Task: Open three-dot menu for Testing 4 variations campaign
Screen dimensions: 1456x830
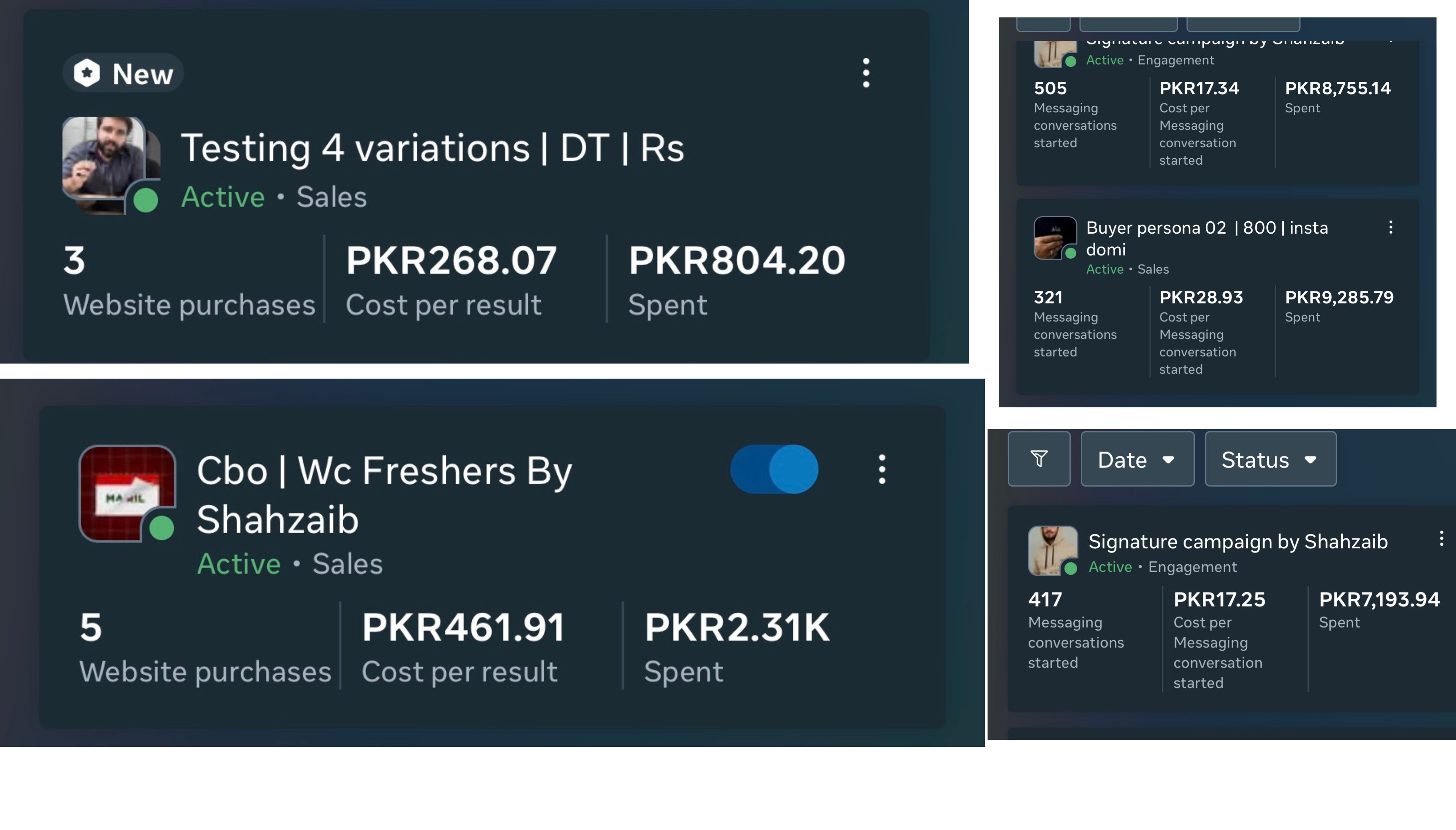Action: [x=866, y=73]
